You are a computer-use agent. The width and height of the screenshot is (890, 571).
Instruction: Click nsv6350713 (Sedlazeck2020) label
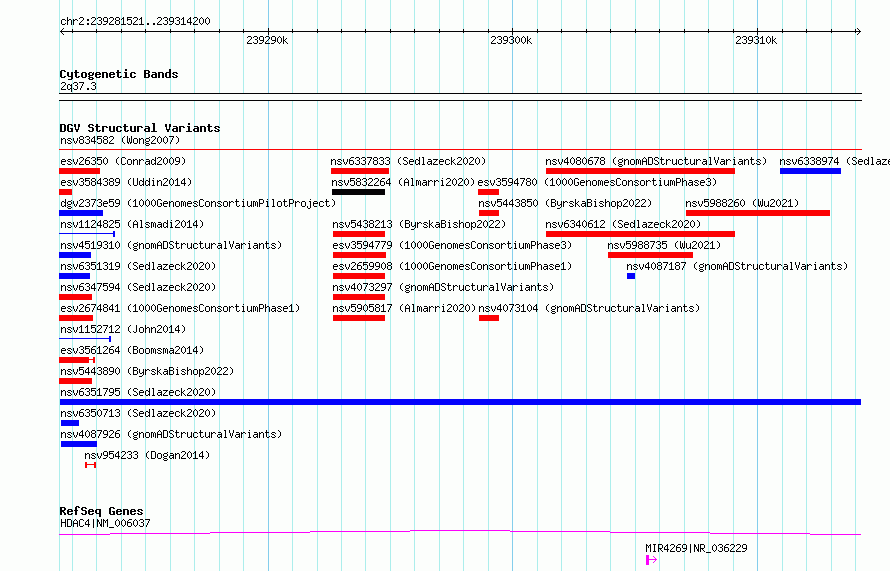pyautogui.click(x=138, y=413)
